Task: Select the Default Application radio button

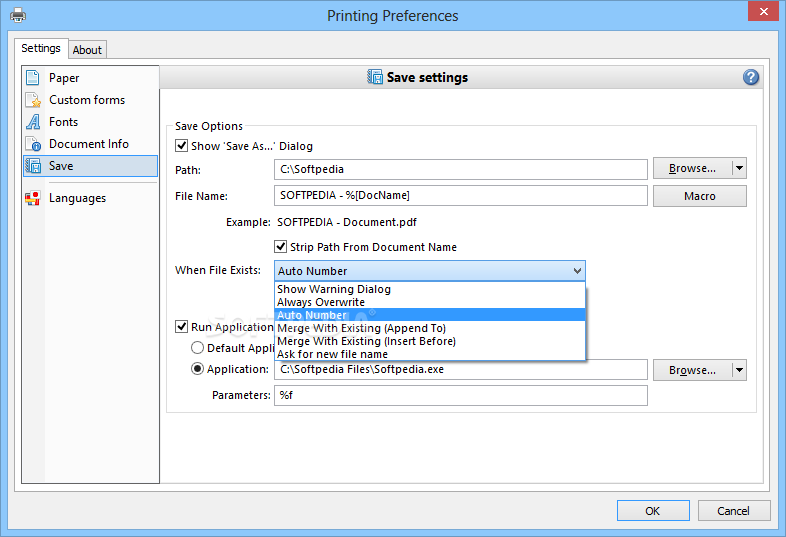Action: coord(198,348)
